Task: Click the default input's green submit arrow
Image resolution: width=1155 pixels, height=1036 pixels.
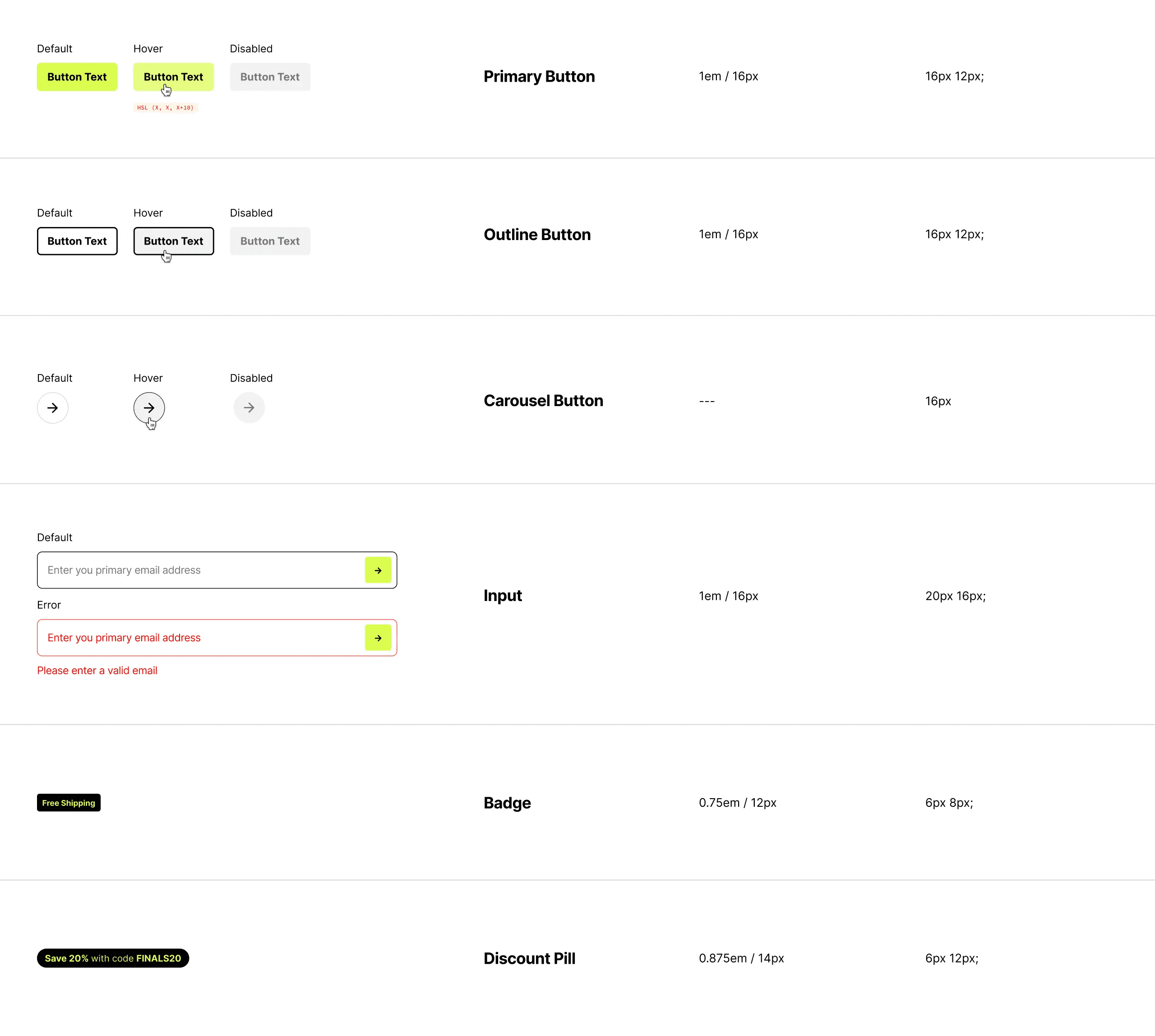Action: (x=378, y=570)
